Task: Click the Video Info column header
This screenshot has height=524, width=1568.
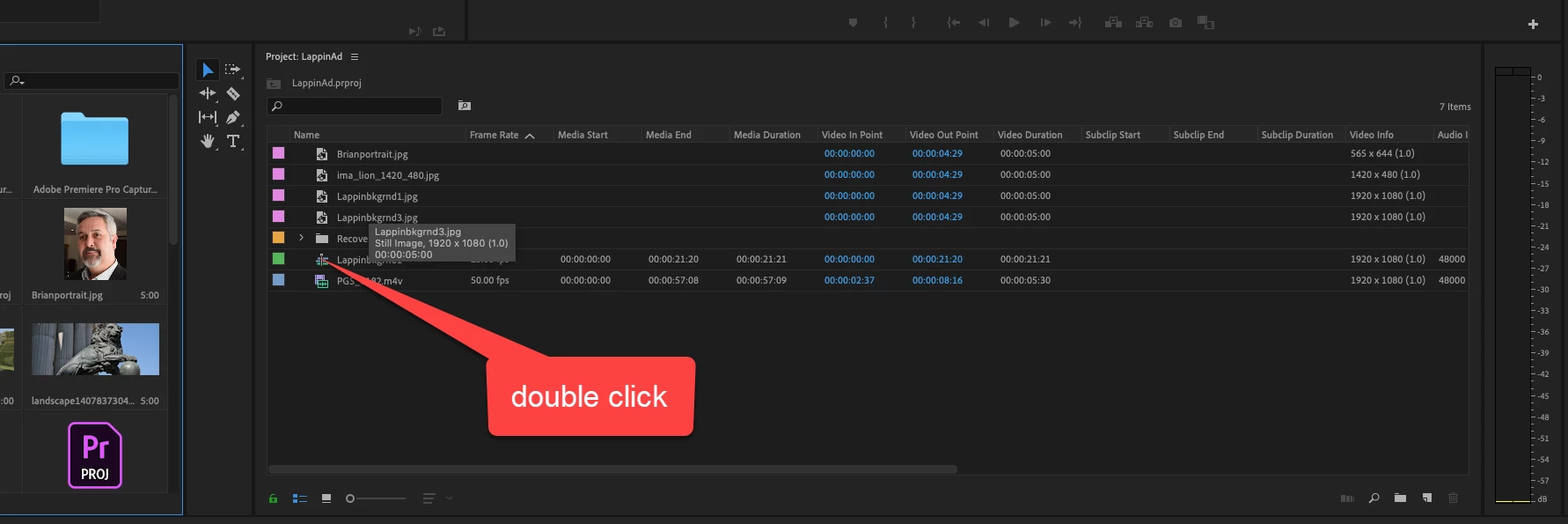Action: (x=1372, y=135)
